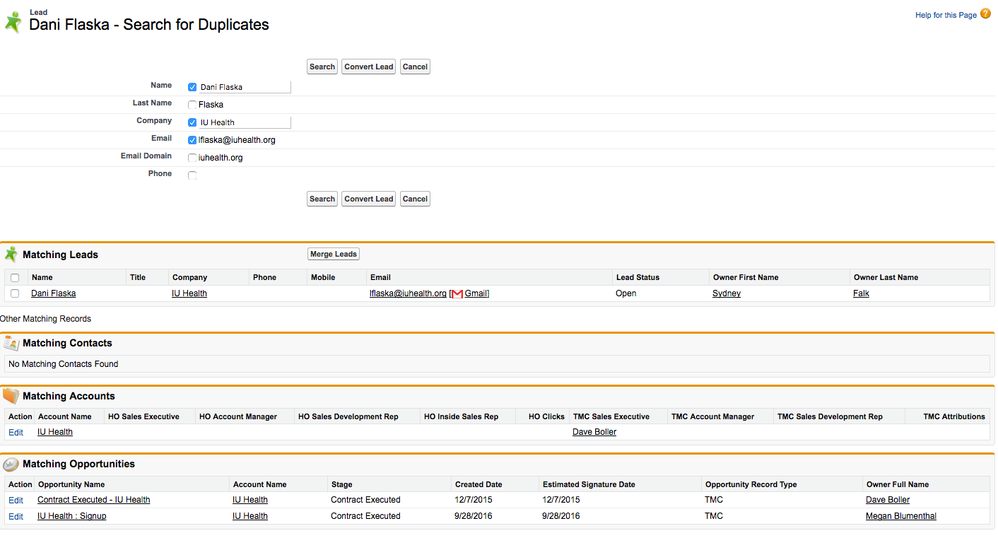This screenshot has width=998, height=548.
Task: Uncheck the Email checkbox
Action: [x=192, y=140]
